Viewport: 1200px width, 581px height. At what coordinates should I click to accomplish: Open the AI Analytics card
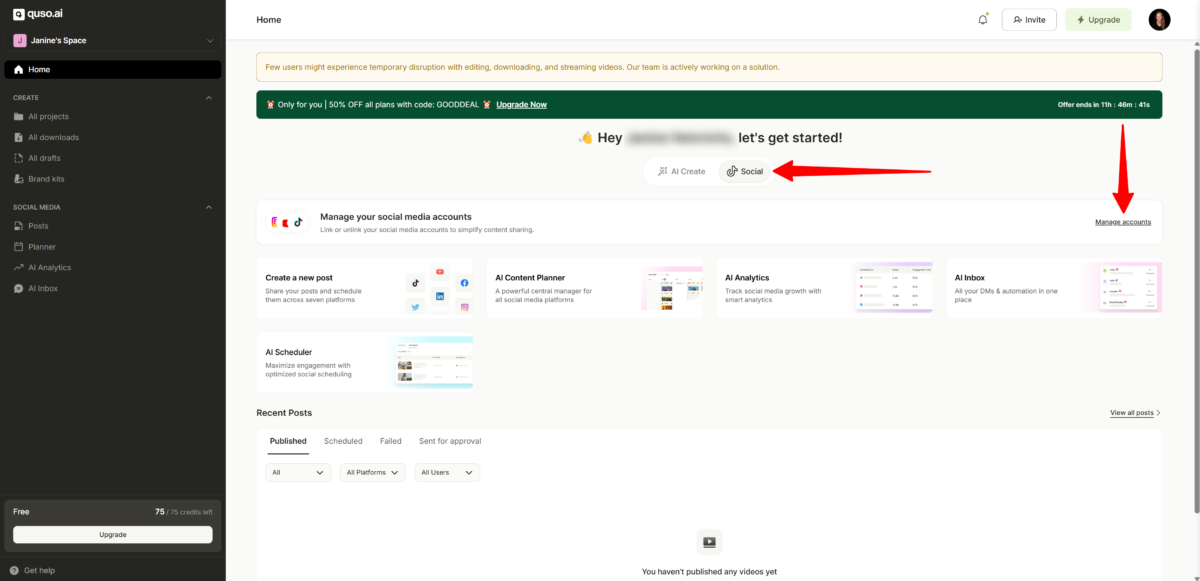(825, 288)
